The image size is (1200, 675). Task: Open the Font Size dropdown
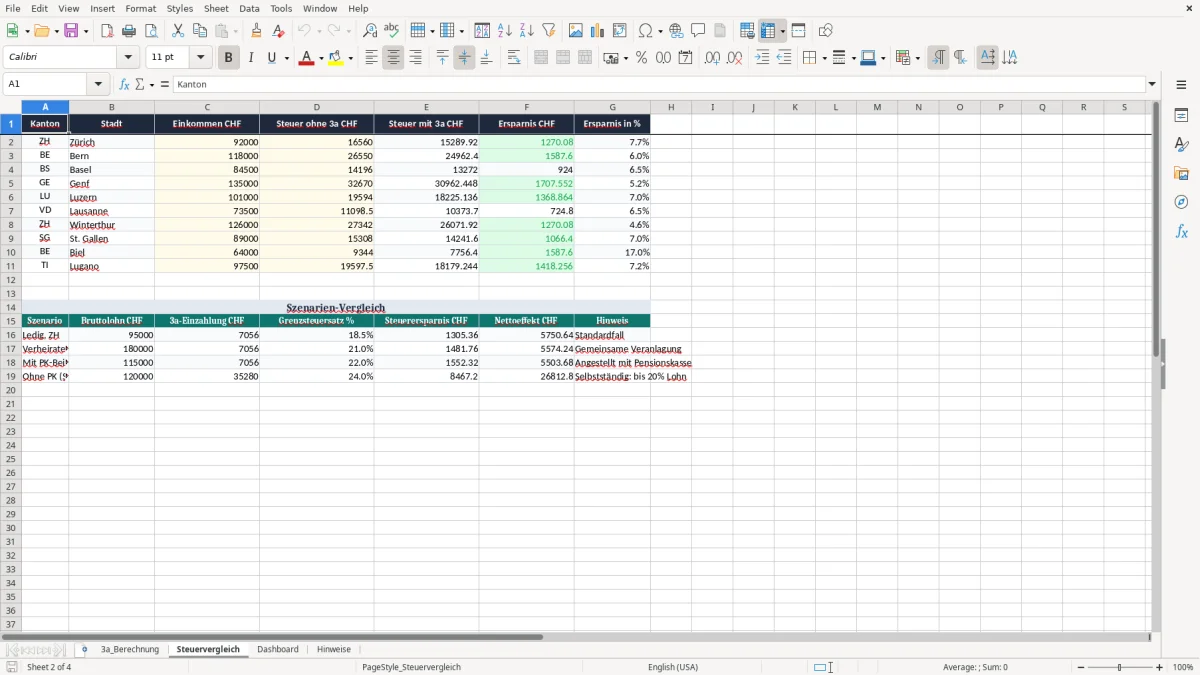click(200, 58)
